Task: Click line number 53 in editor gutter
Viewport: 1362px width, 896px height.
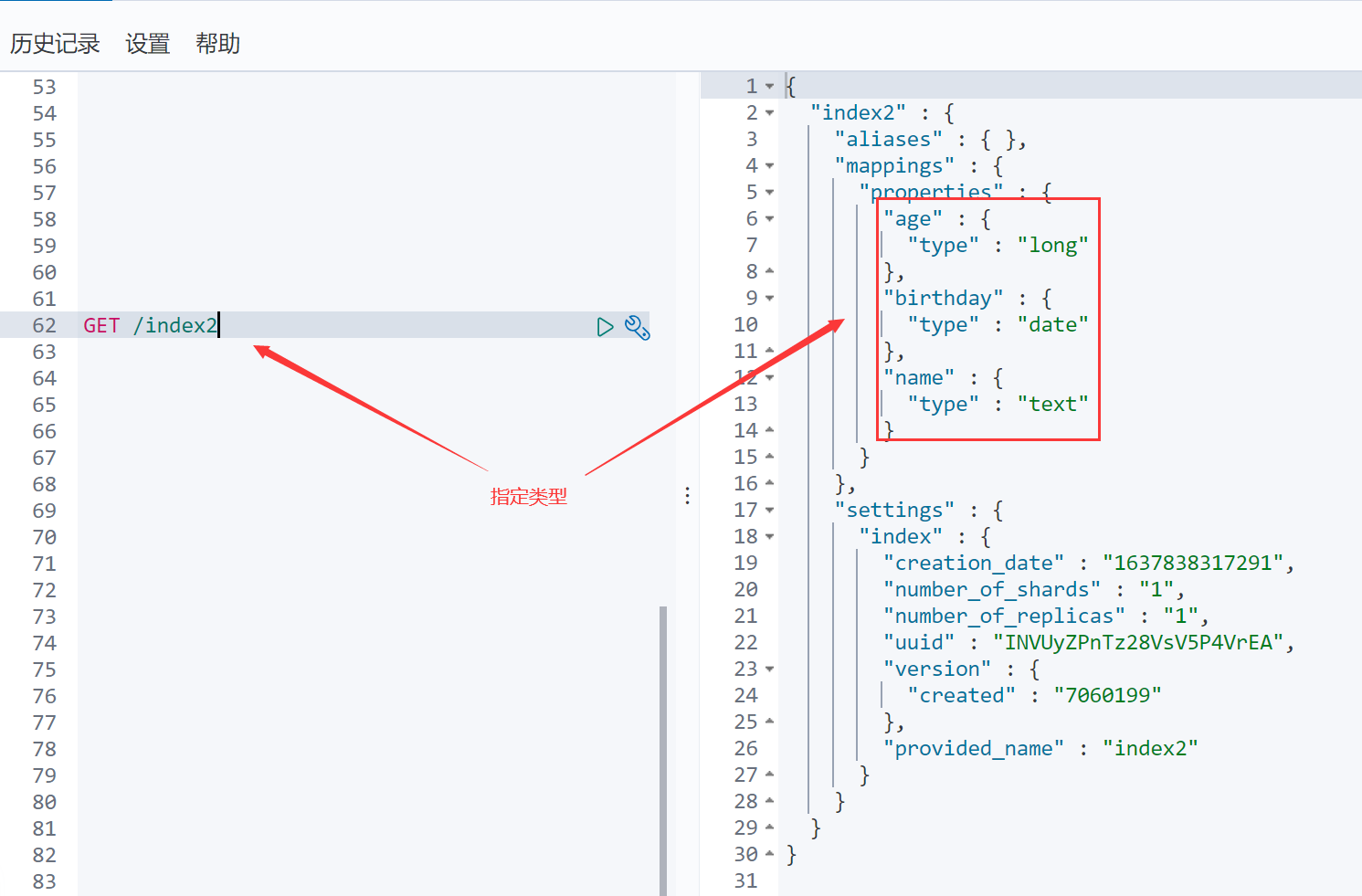Action: [x=45, y=88]
